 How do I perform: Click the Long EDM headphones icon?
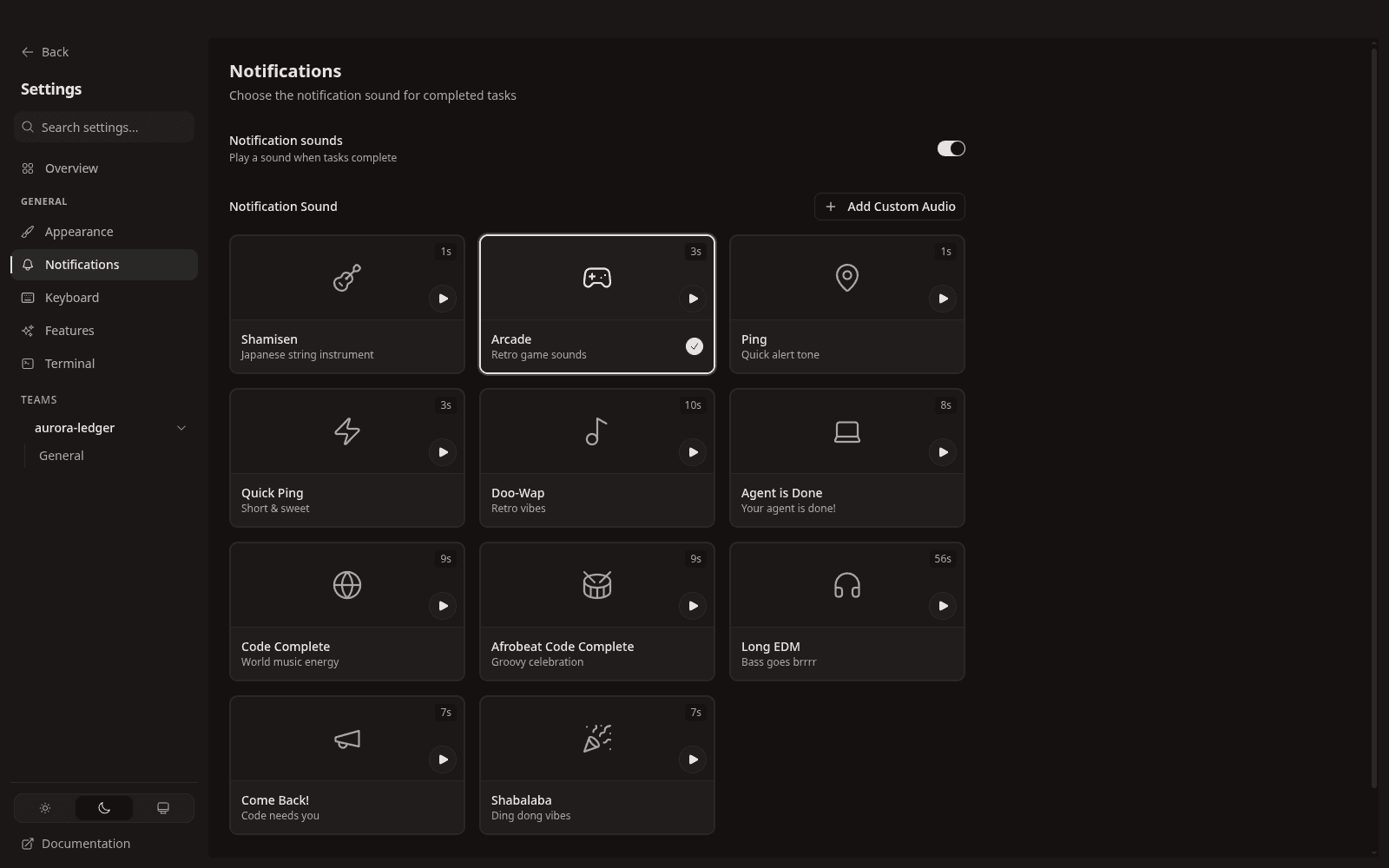point(847,585)
